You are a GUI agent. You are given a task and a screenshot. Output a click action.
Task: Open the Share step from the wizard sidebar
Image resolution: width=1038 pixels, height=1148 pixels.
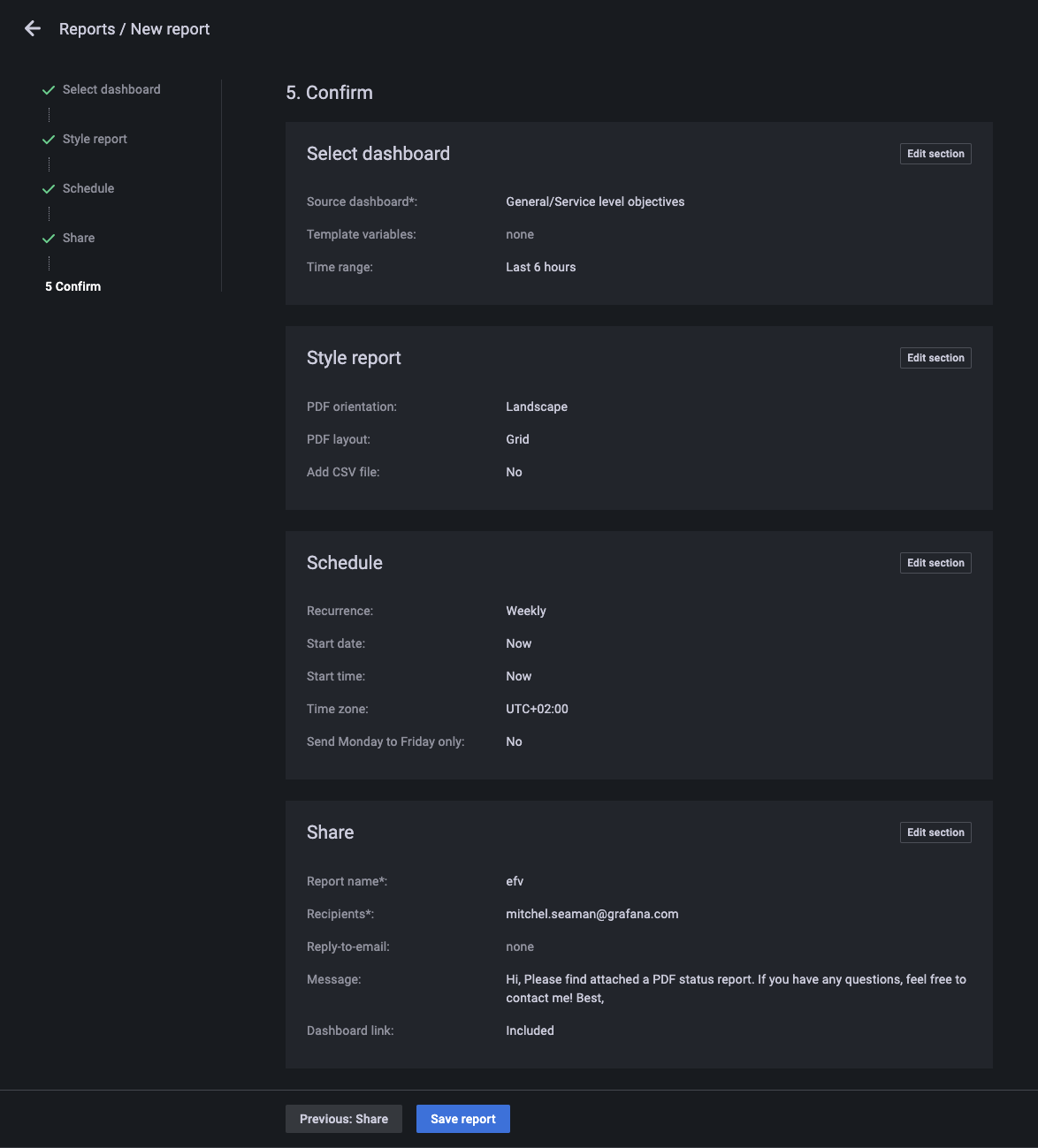tap(79, 238)
